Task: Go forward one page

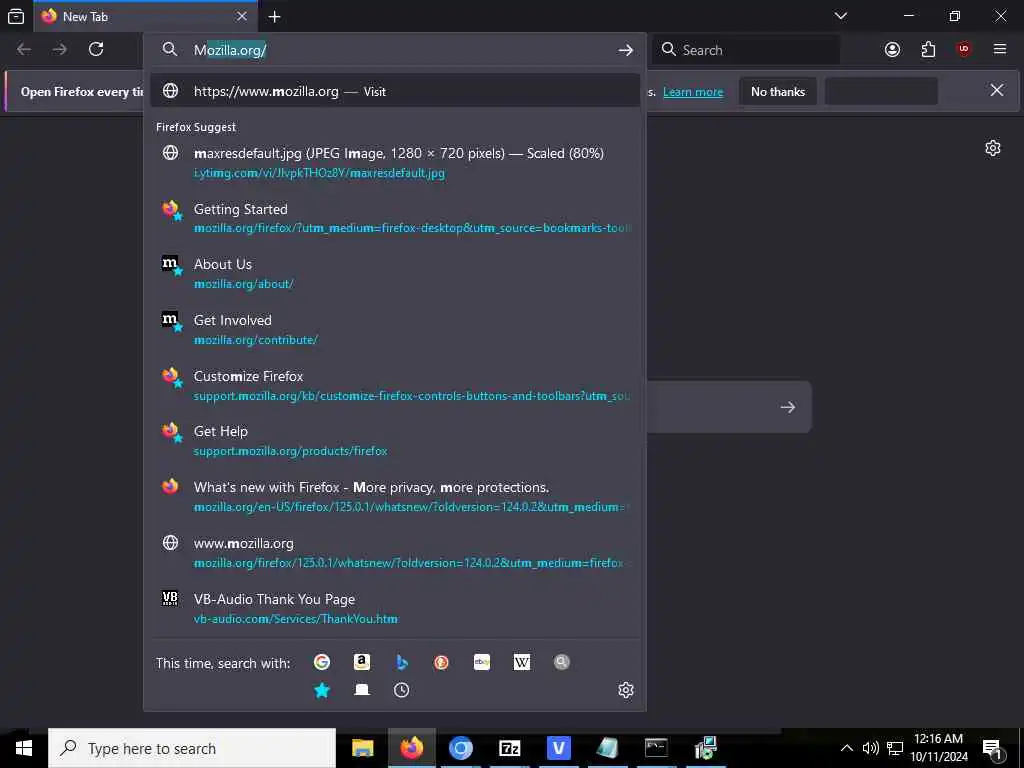Action: 60,50
